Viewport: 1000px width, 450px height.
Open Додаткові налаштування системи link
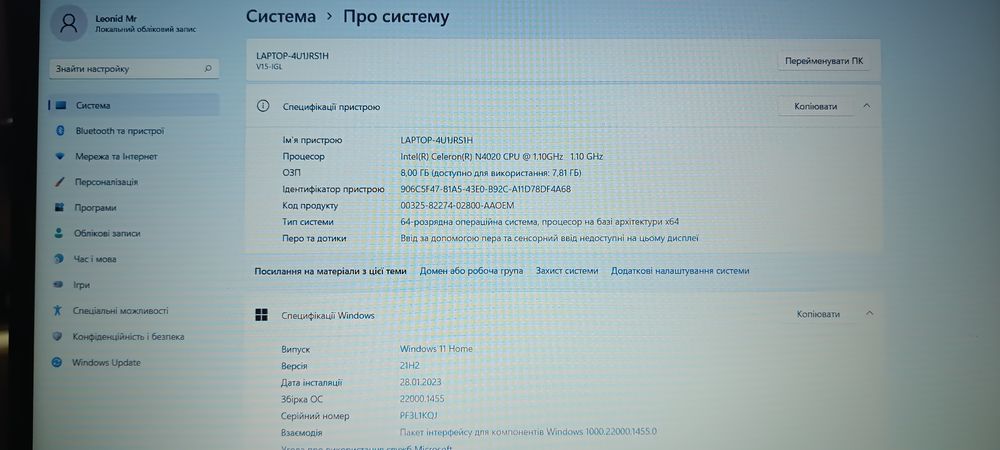680,271
